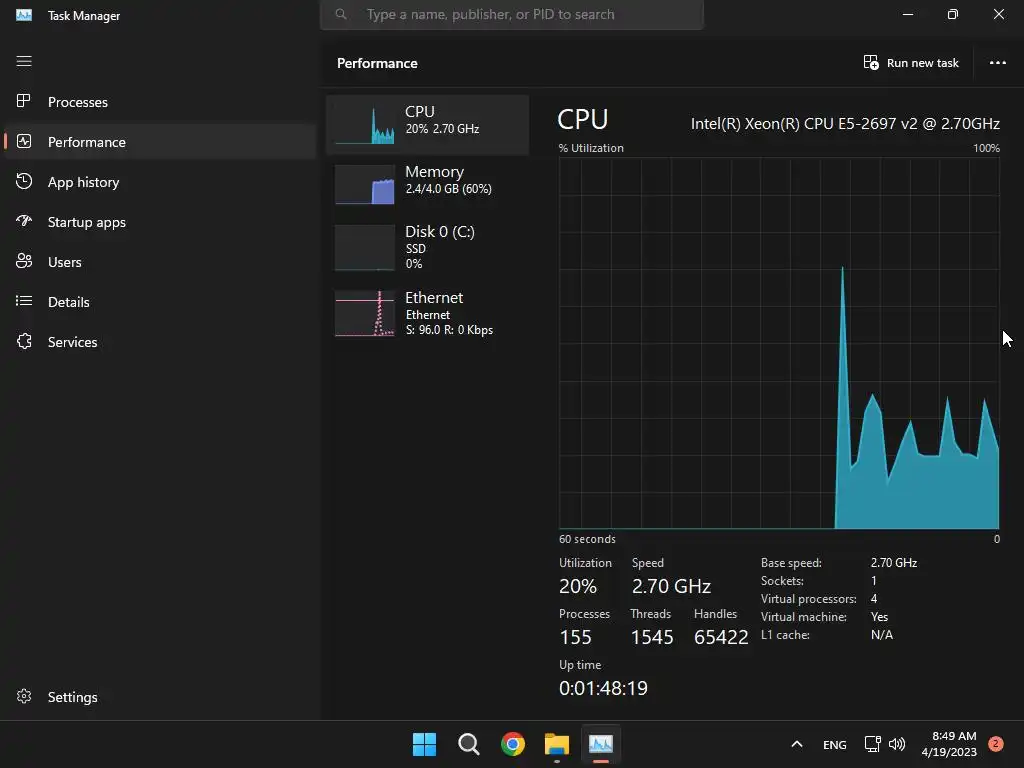The image size is (1024, 768).
Task: Click the Task Manager taskbar icon
Action: (x=601, y=744)
